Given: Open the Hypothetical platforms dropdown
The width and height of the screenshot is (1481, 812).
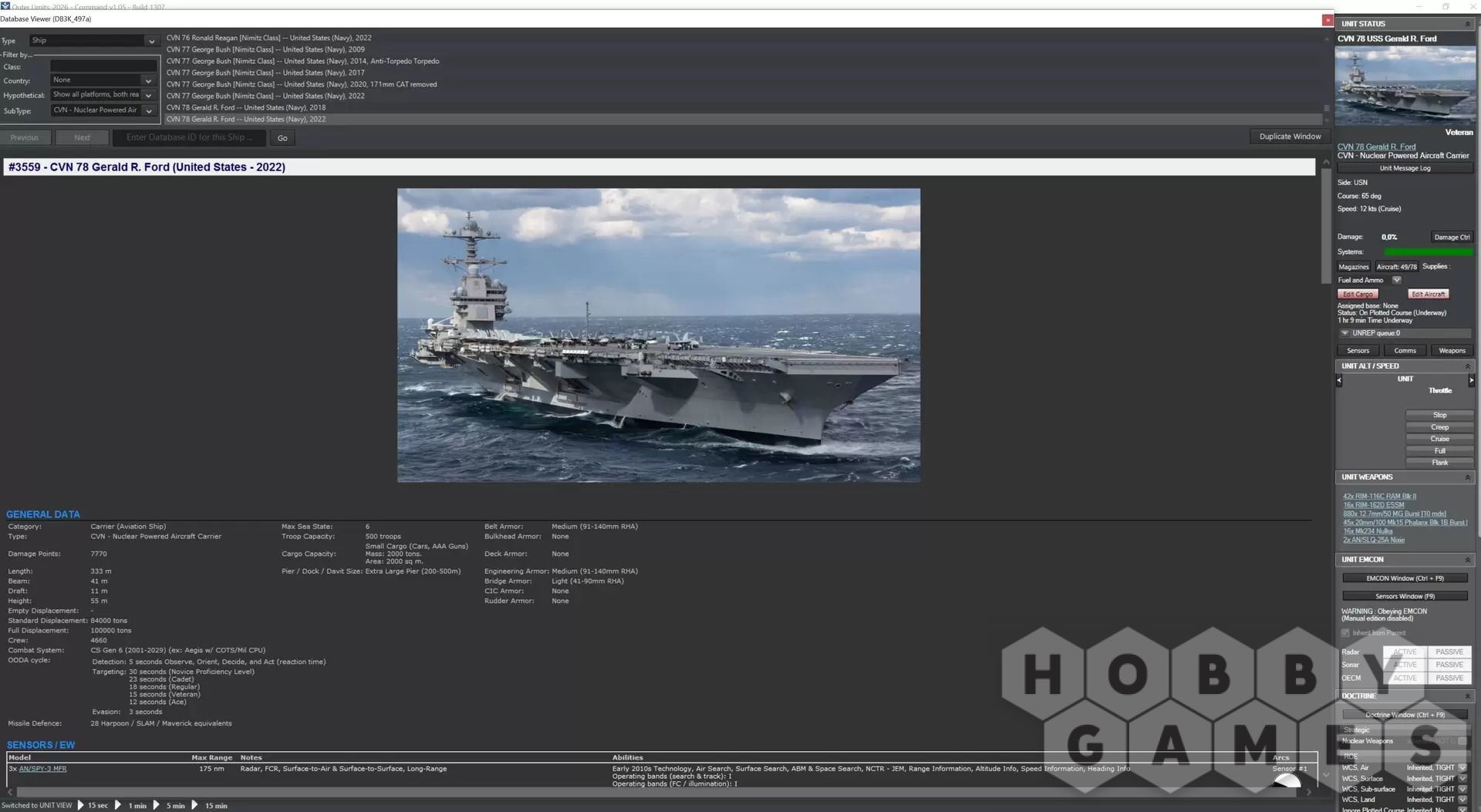Looking at the screenshot, I should [x=103, y=95].
